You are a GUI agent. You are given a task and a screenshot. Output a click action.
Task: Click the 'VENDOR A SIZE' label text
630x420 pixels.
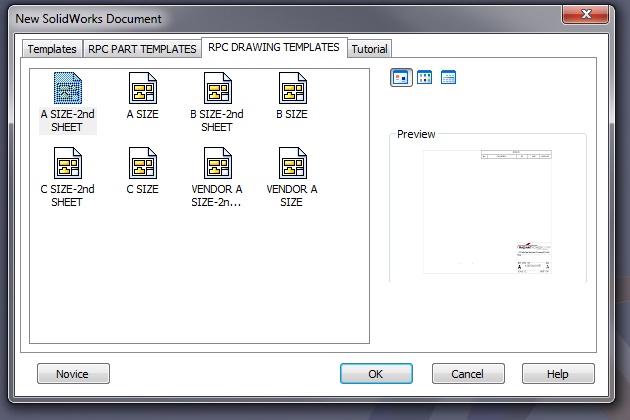292,195
